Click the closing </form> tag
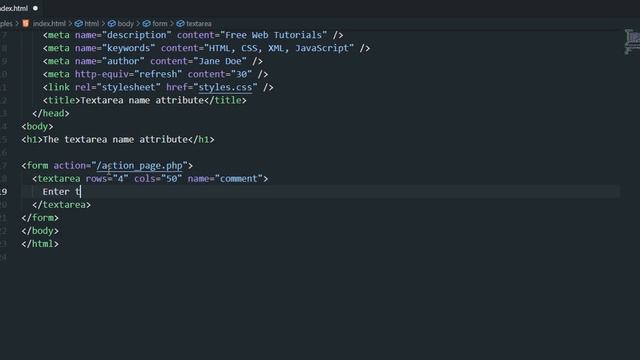 tap(40, 218)
